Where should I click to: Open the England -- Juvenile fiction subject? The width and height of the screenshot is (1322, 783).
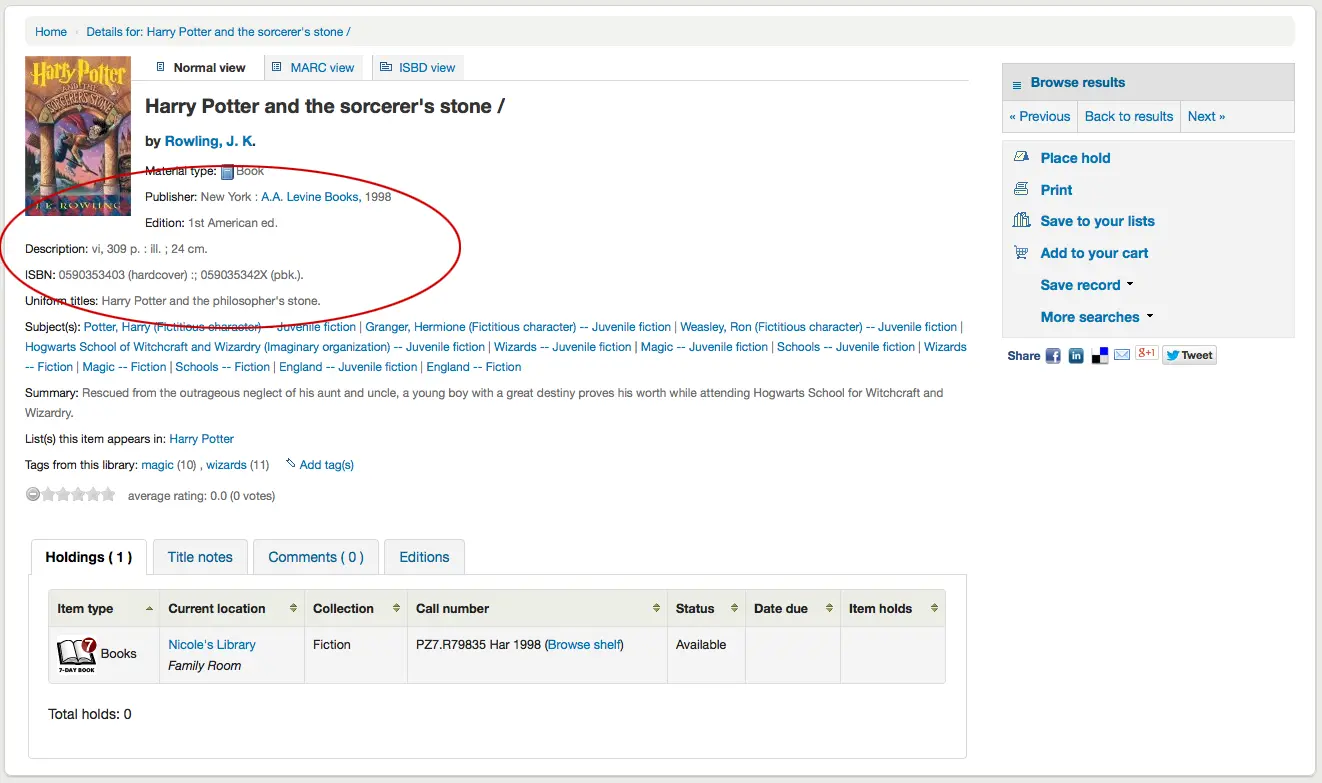pos(348,367)
